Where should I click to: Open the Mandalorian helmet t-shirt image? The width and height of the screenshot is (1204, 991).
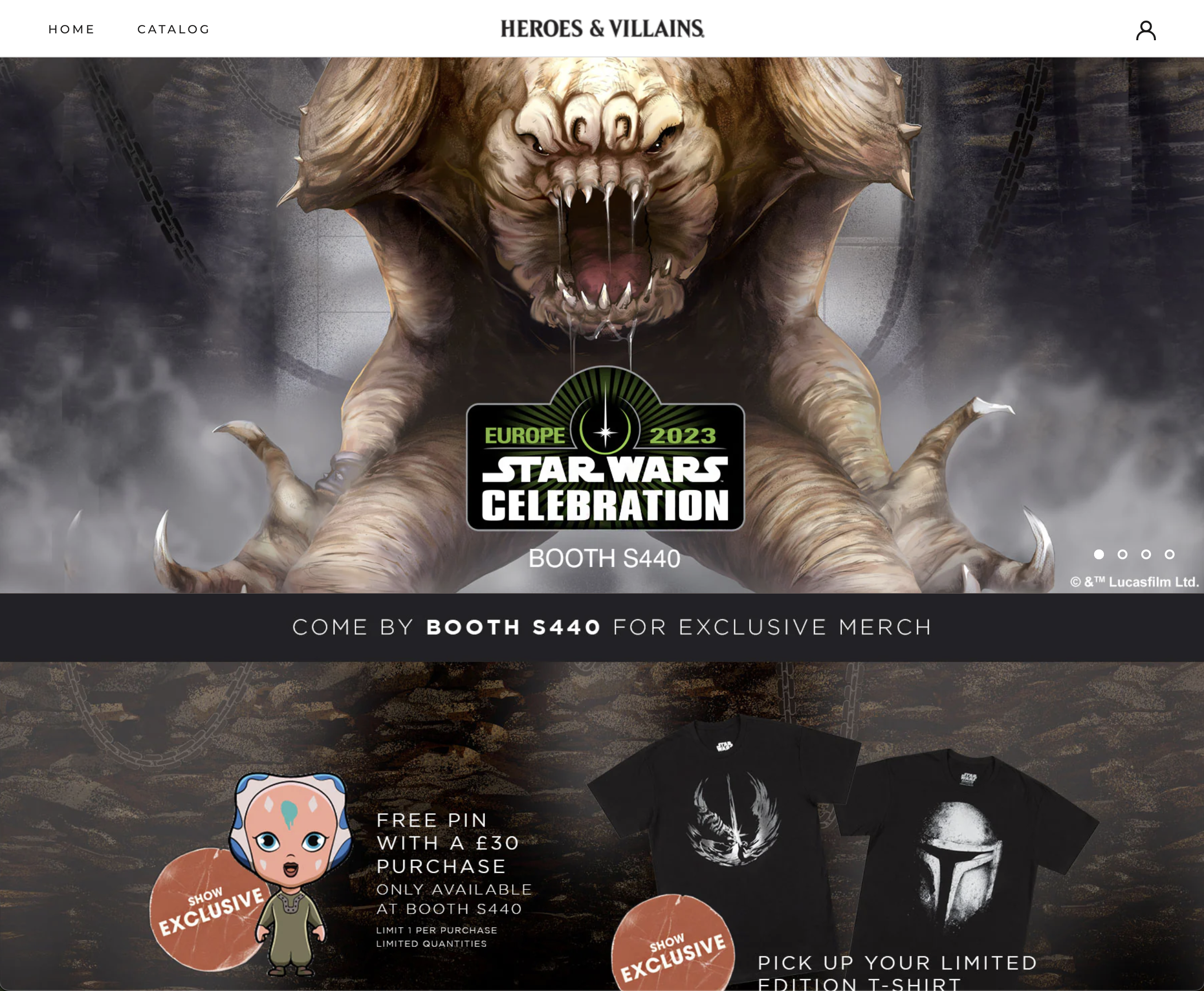(965, 851)
